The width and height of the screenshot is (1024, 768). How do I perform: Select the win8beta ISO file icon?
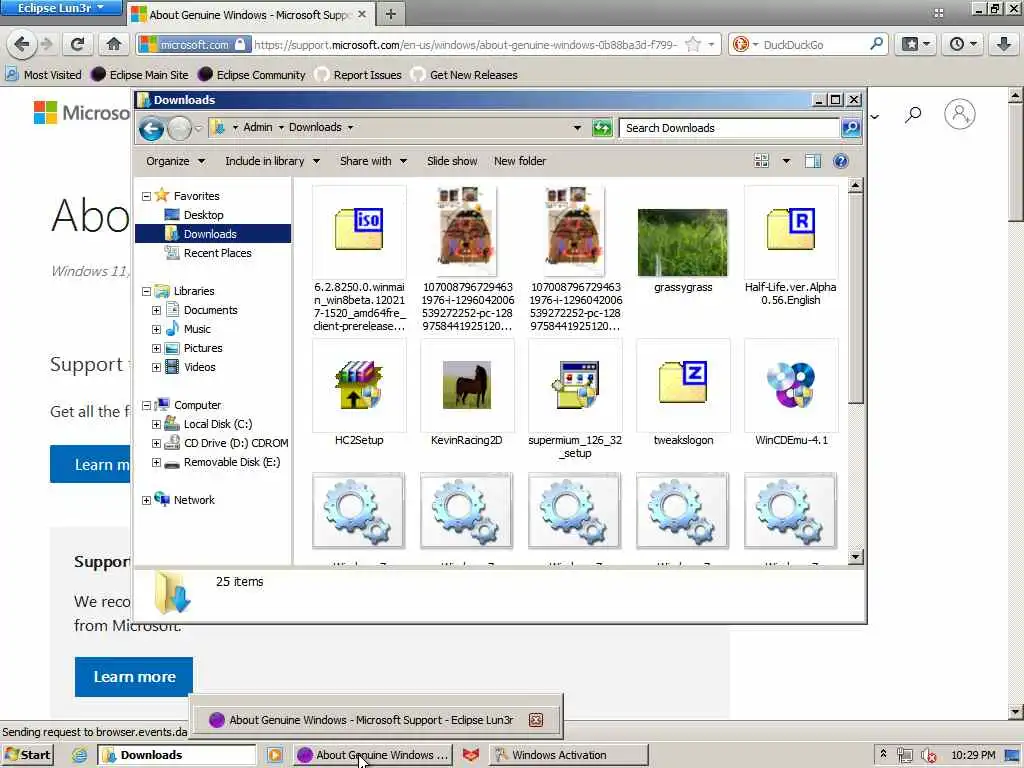click(x=359, y=230)
